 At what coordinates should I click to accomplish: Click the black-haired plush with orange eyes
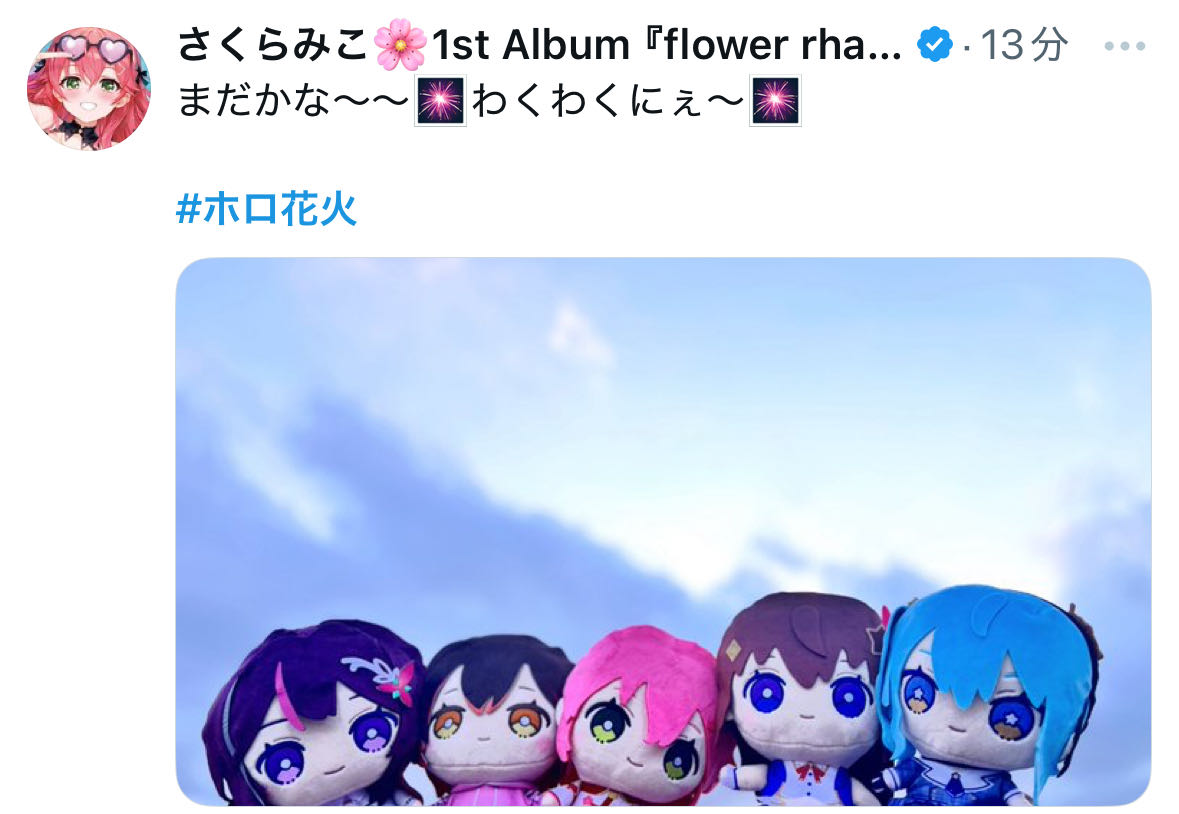[x=493, y=718]
